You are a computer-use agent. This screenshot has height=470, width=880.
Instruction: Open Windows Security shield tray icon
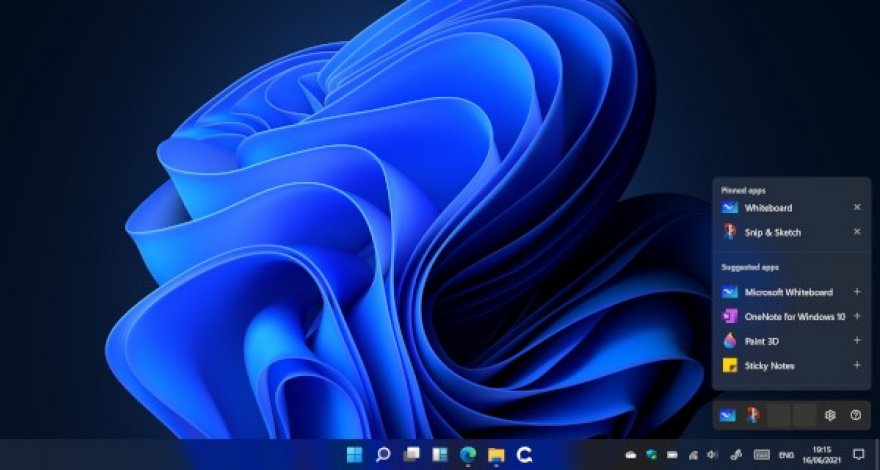652,454
